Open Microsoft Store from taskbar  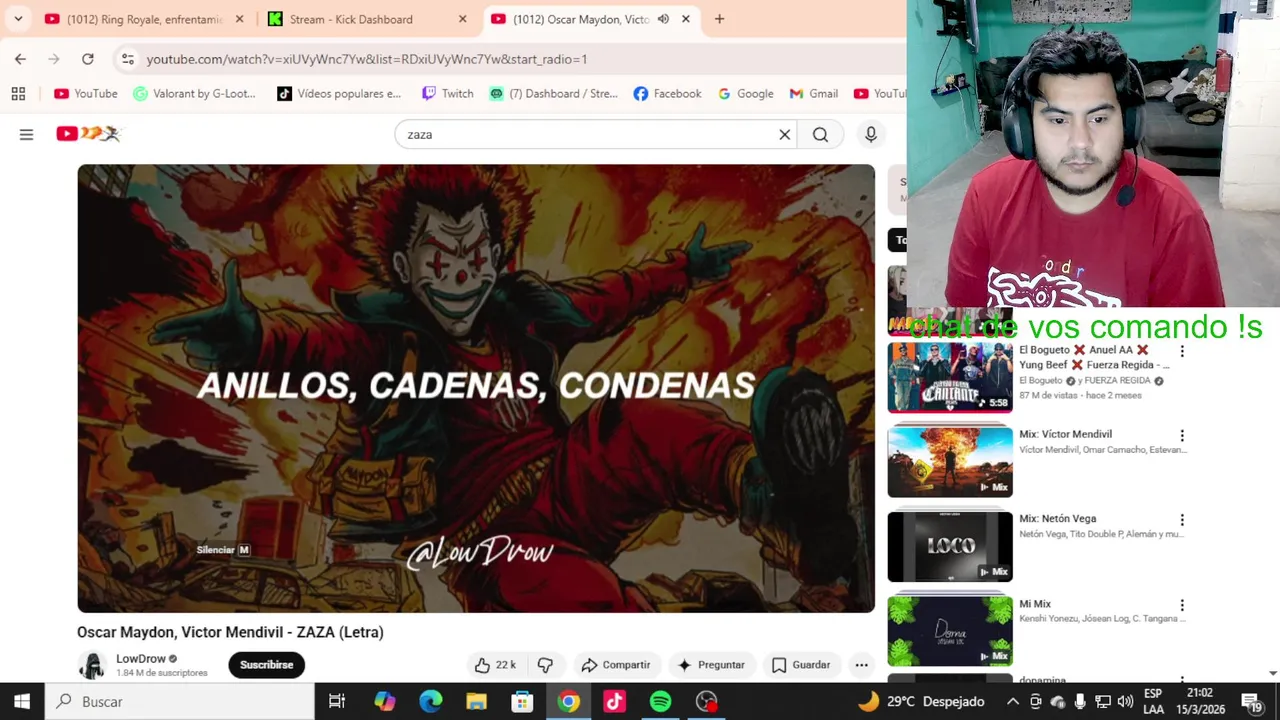[522, 701]
